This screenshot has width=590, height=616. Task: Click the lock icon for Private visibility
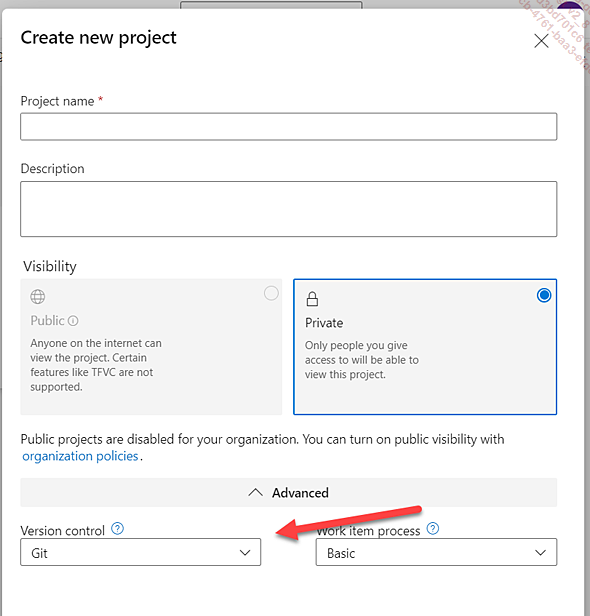coord(312,299)
